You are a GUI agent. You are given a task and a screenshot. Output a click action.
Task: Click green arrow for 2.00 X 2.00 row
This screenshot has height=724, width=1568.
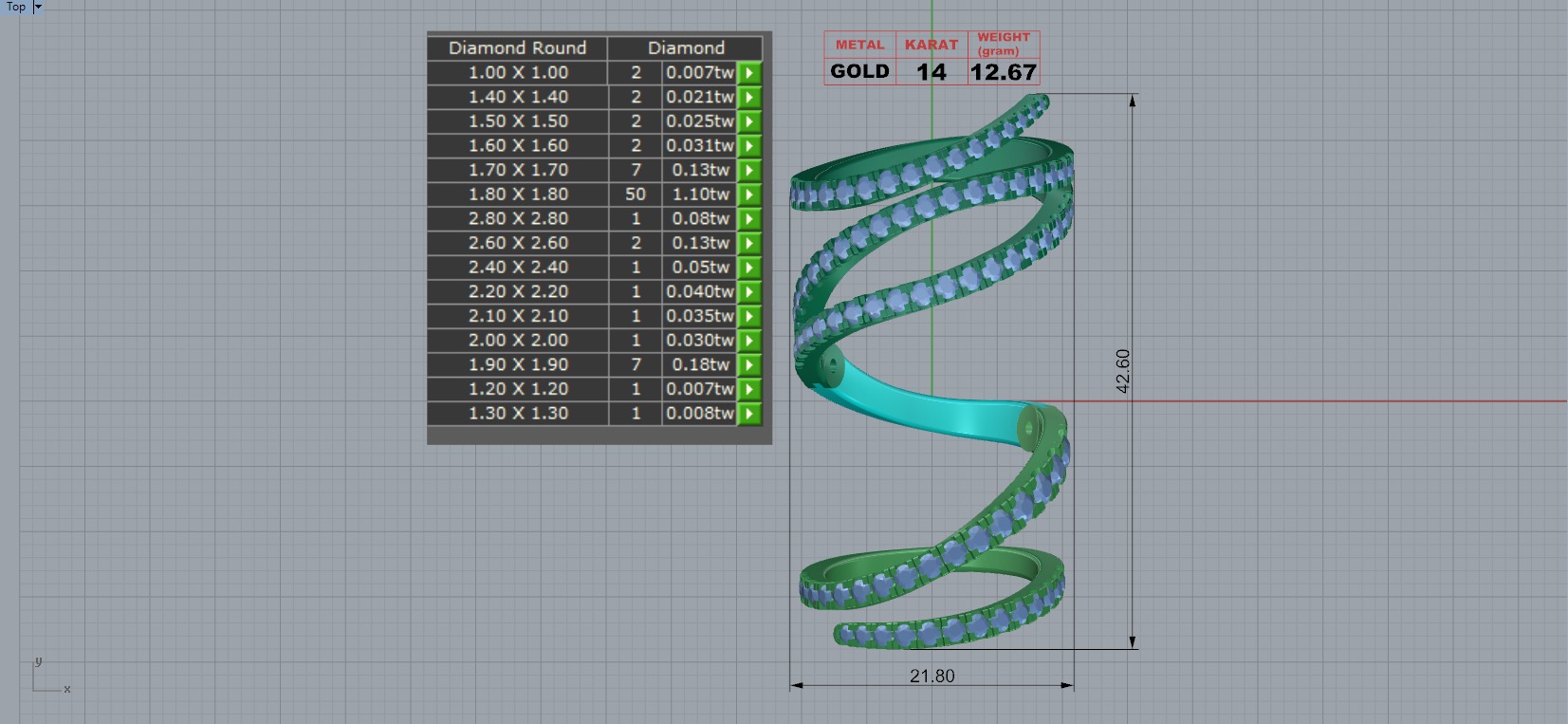coord(749,341)
